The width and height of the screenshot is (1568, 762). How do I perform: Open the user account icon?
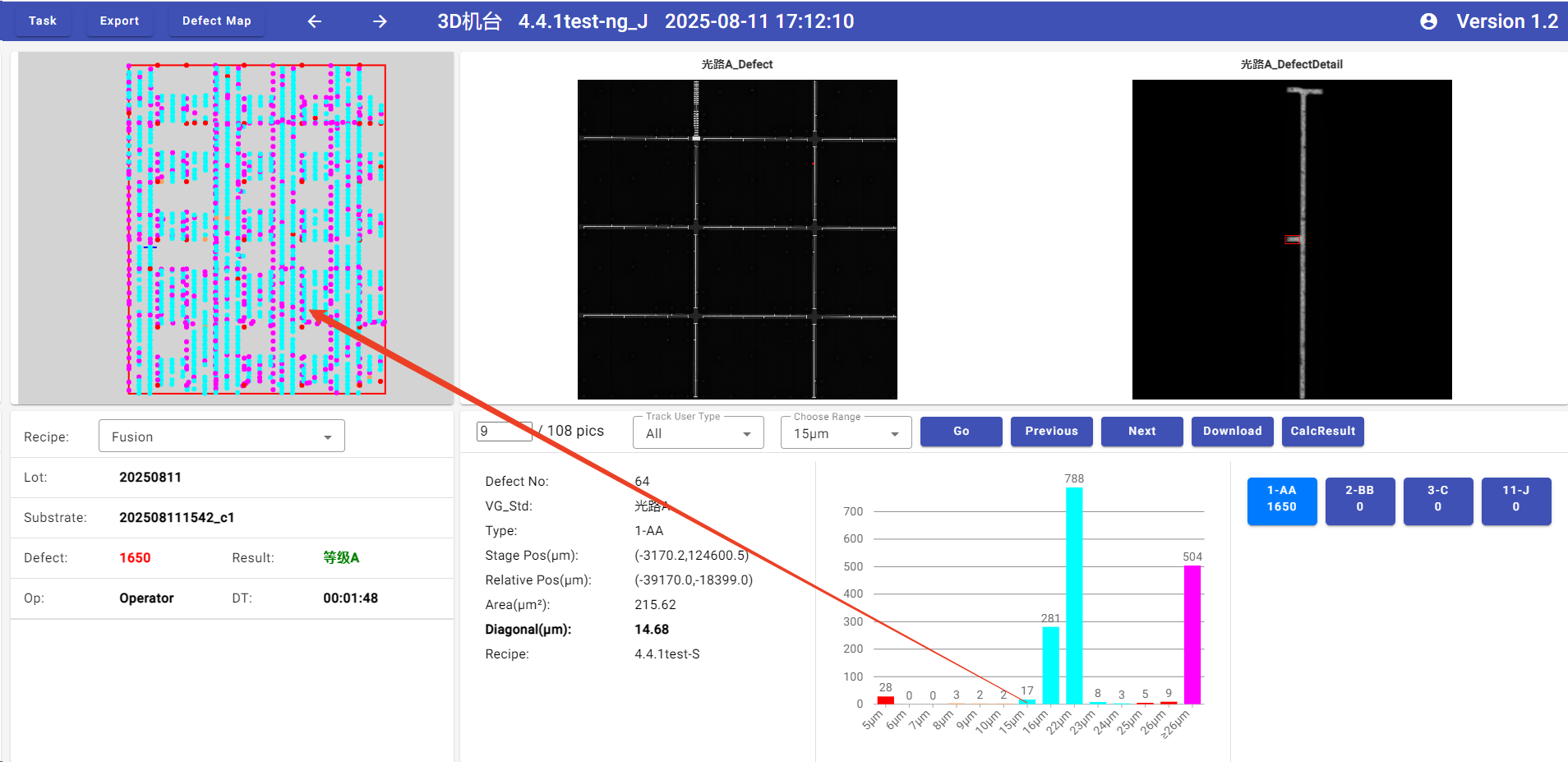[x=1428, y=21]
